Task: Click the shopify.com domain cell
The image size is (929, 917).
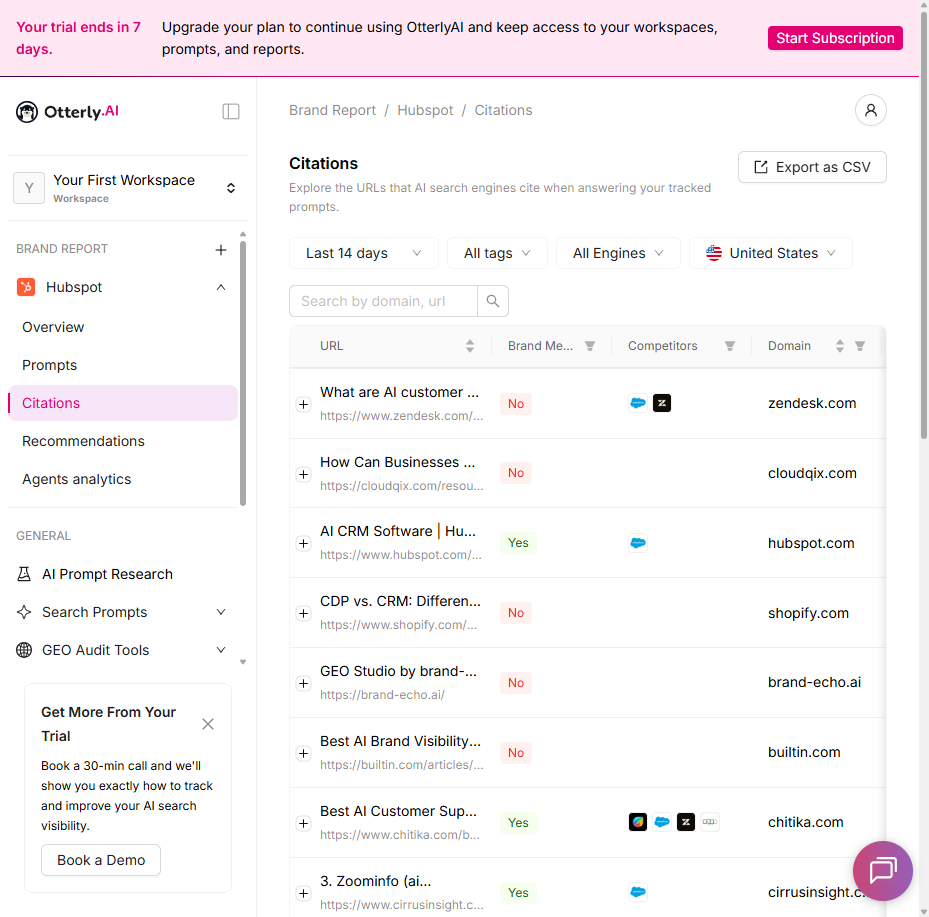Action: click(808, 613)
